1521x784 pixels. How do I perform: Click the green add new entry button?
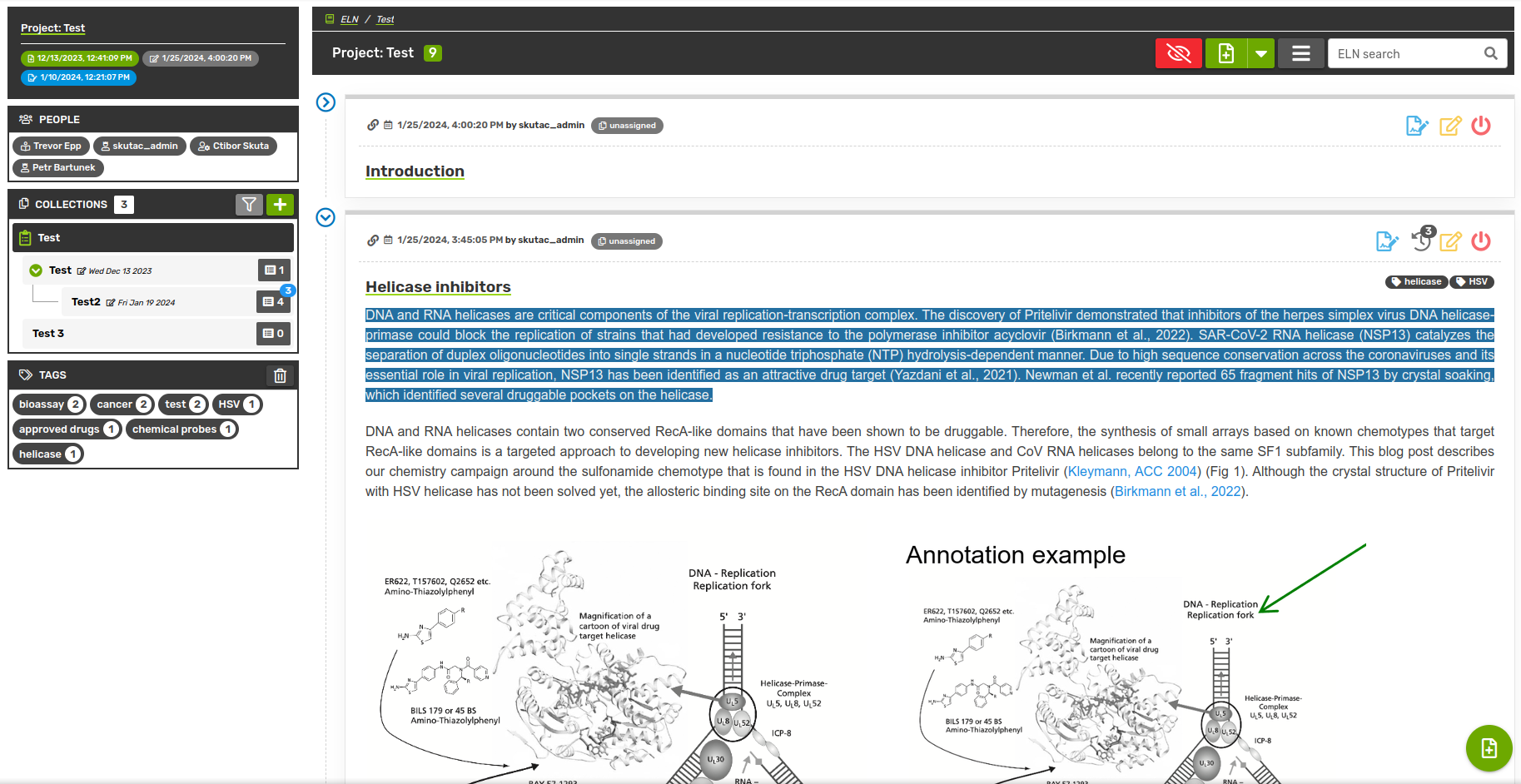tap(1226, 54)
